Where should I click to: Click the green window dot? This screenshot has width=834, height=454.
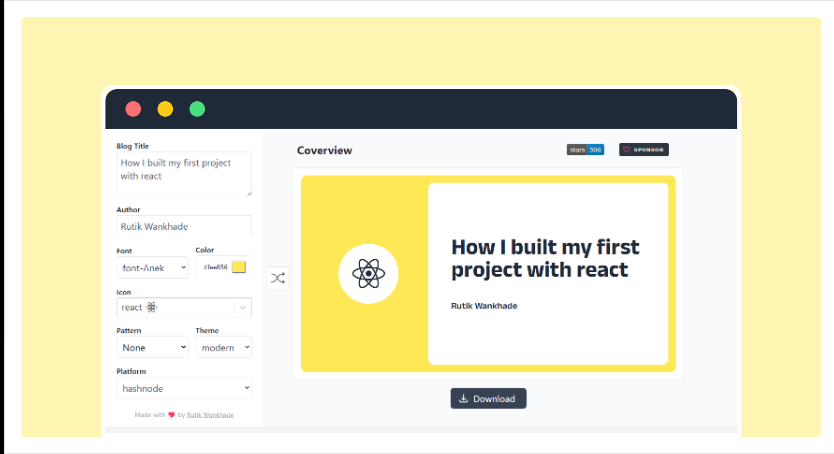click(x=197, y=109)
